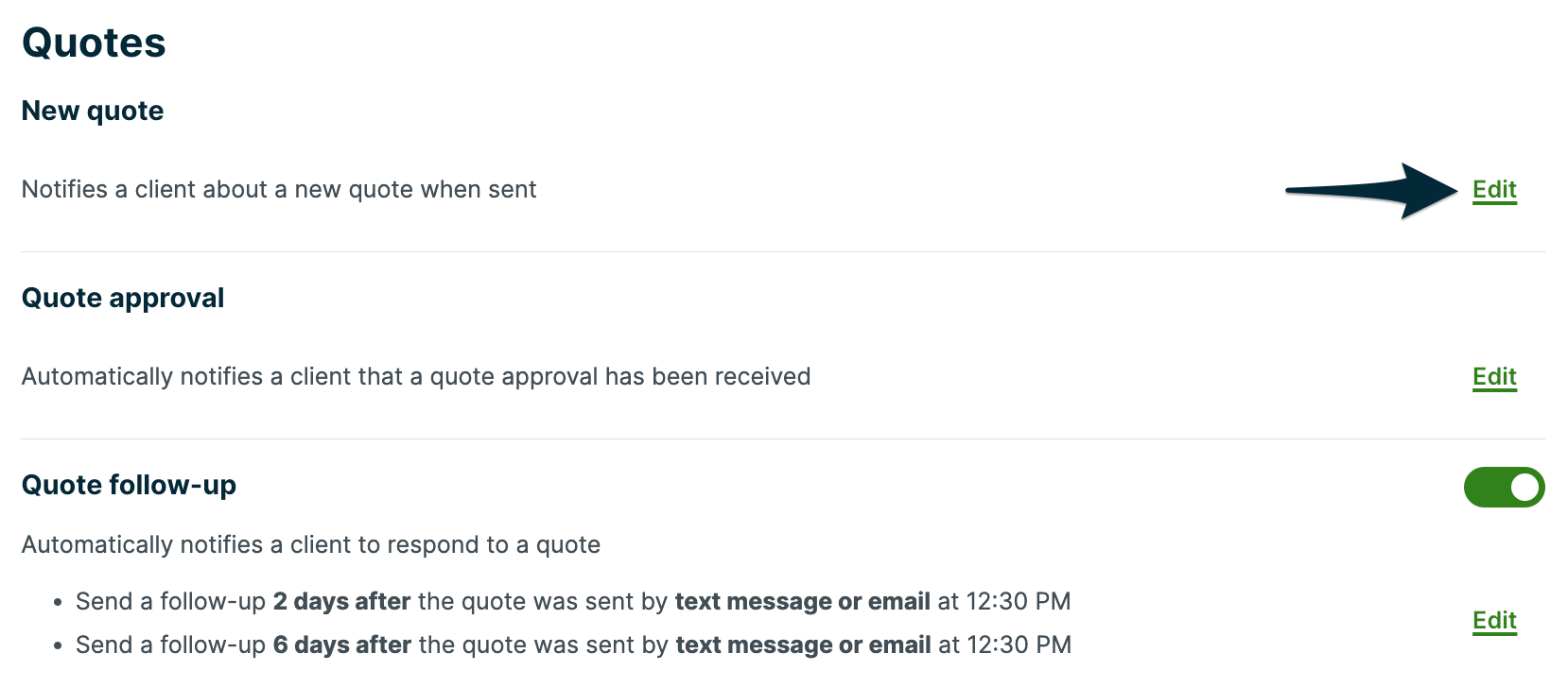Screen dimensions: 1568x688
Task: Click the bullet point before the 2-day follow-up
Action: pyautogui.click(x=59, y=603)
